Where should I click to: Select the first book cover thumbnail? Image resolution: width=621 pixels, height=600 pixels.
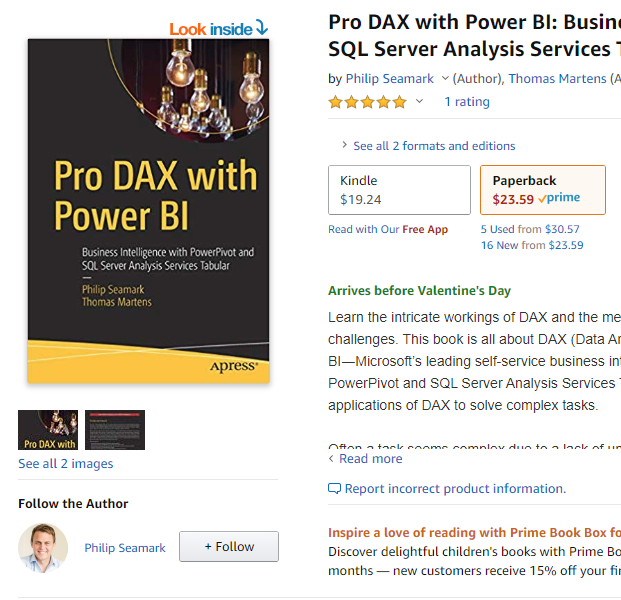(x=48, y=430)
